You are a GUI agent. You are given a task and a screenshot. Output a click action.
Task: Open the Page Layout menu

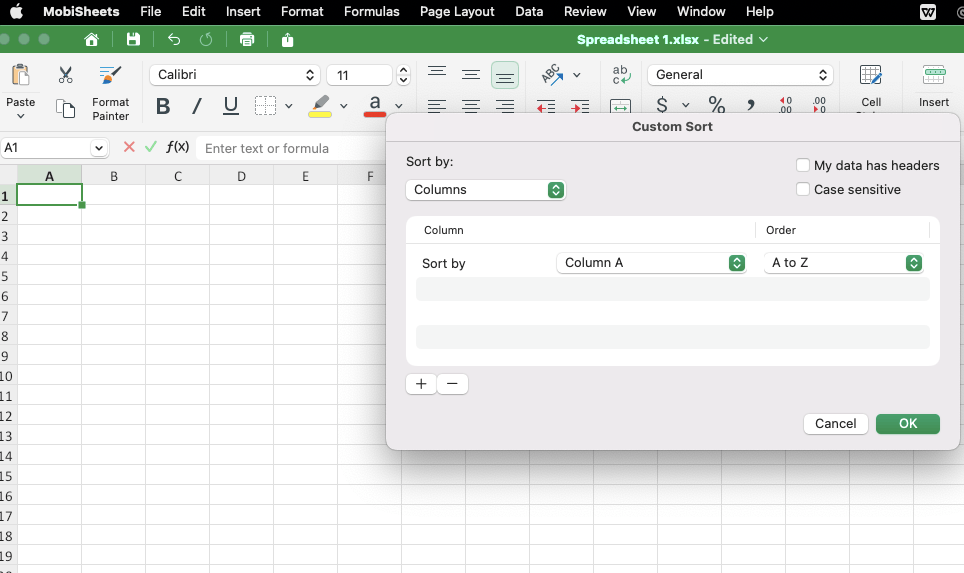point(457,11)
